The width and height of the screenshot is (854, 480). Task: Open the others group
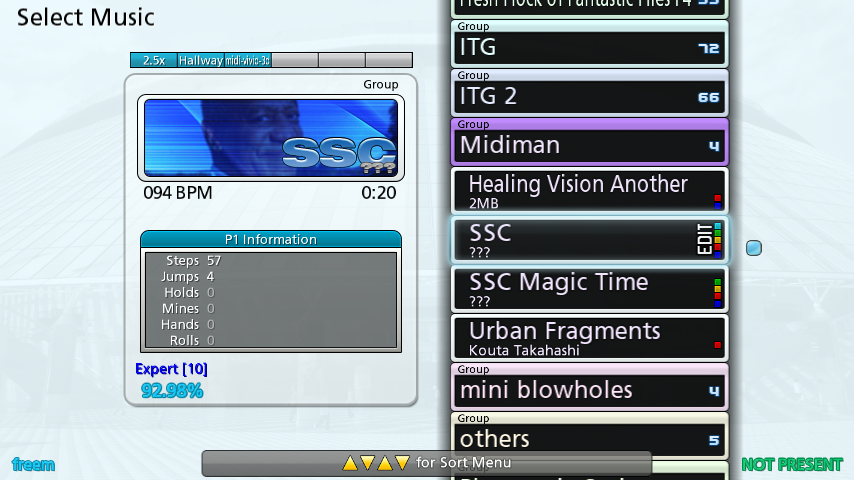click(x=589, y=436)
